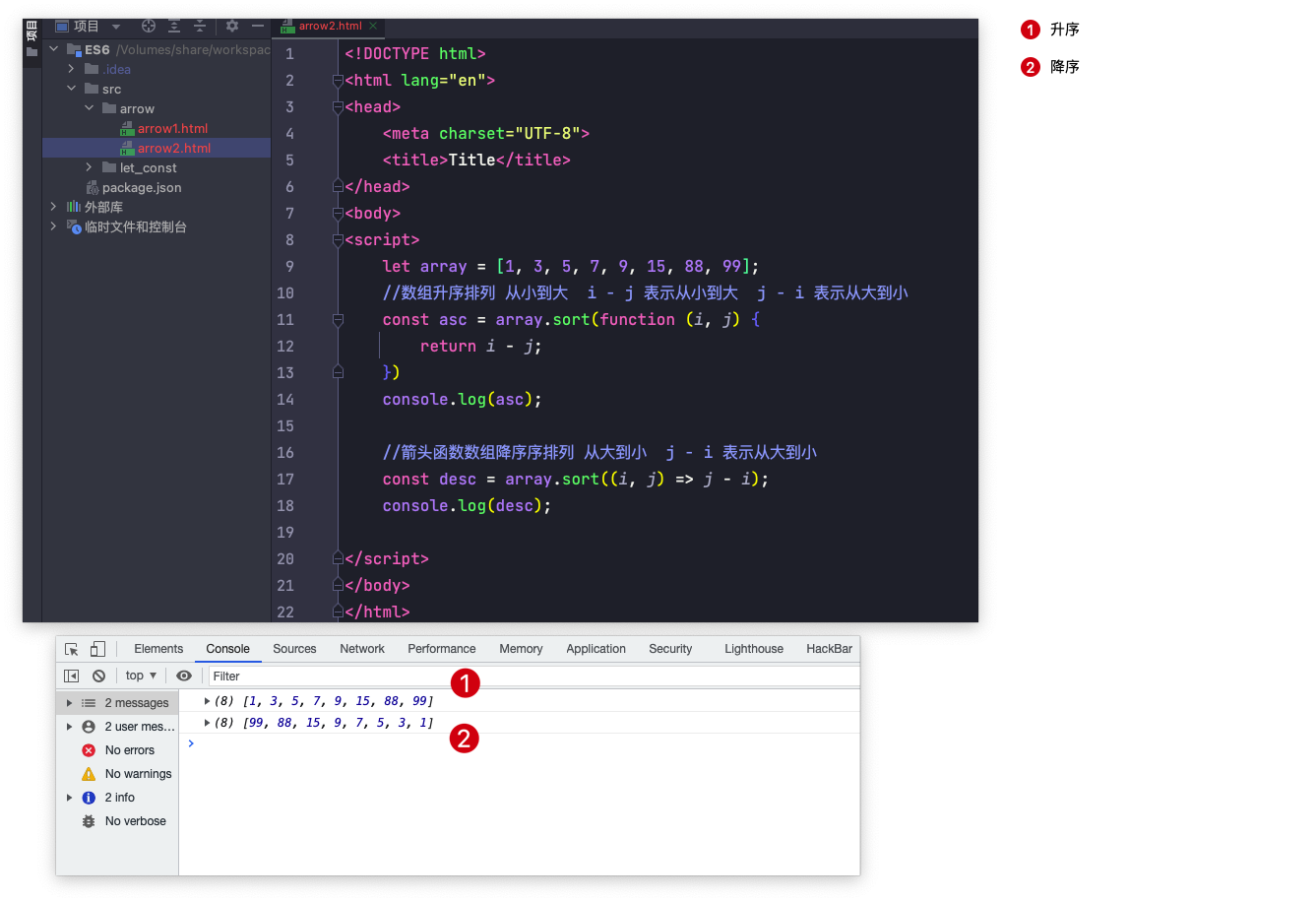The width and height of the screenshot is (1316, 902).
Task: Toggle the console sidebar visibility
Action: pyautogui.click(x=72, y=676)
